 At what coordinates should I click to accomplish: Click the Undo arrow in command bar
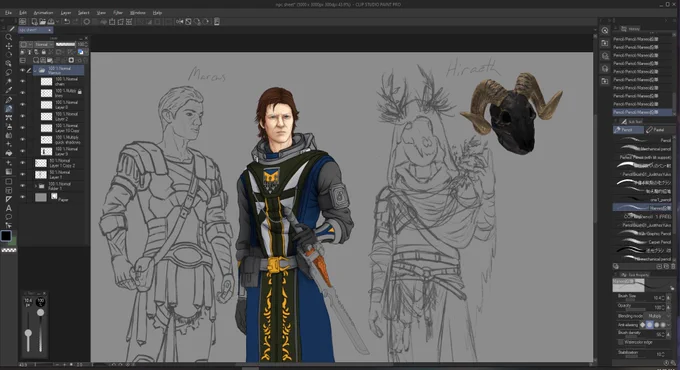pyautogui.click(x=67, y=22)
